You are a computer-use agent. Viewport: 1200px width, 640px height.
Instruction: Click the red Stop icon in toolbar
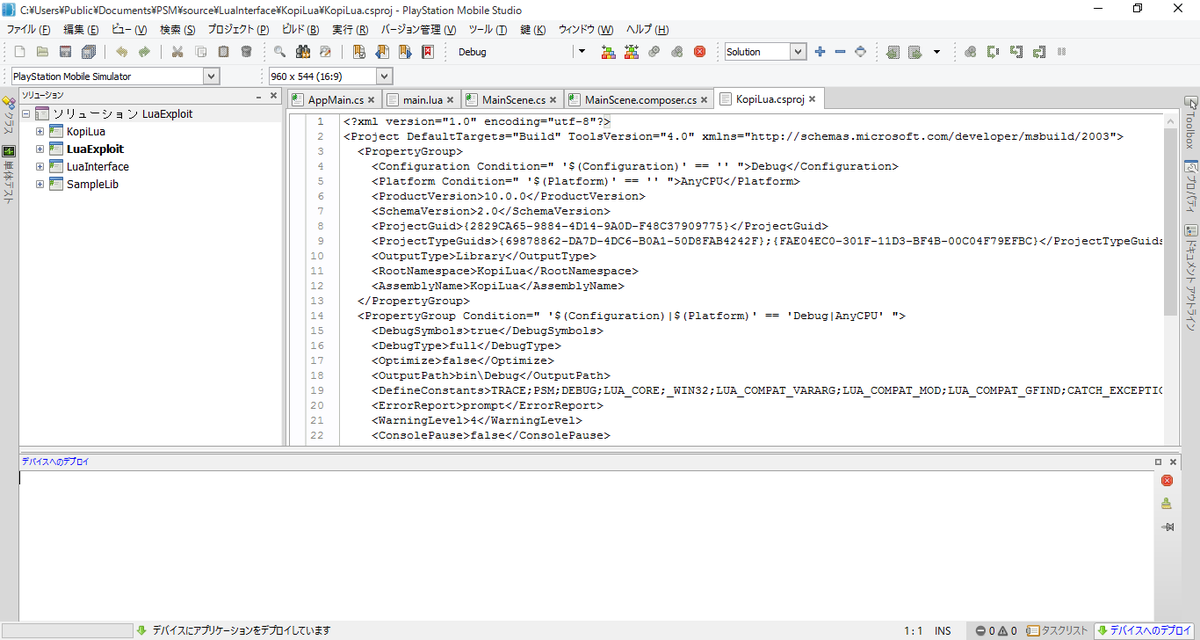point(700,52)
